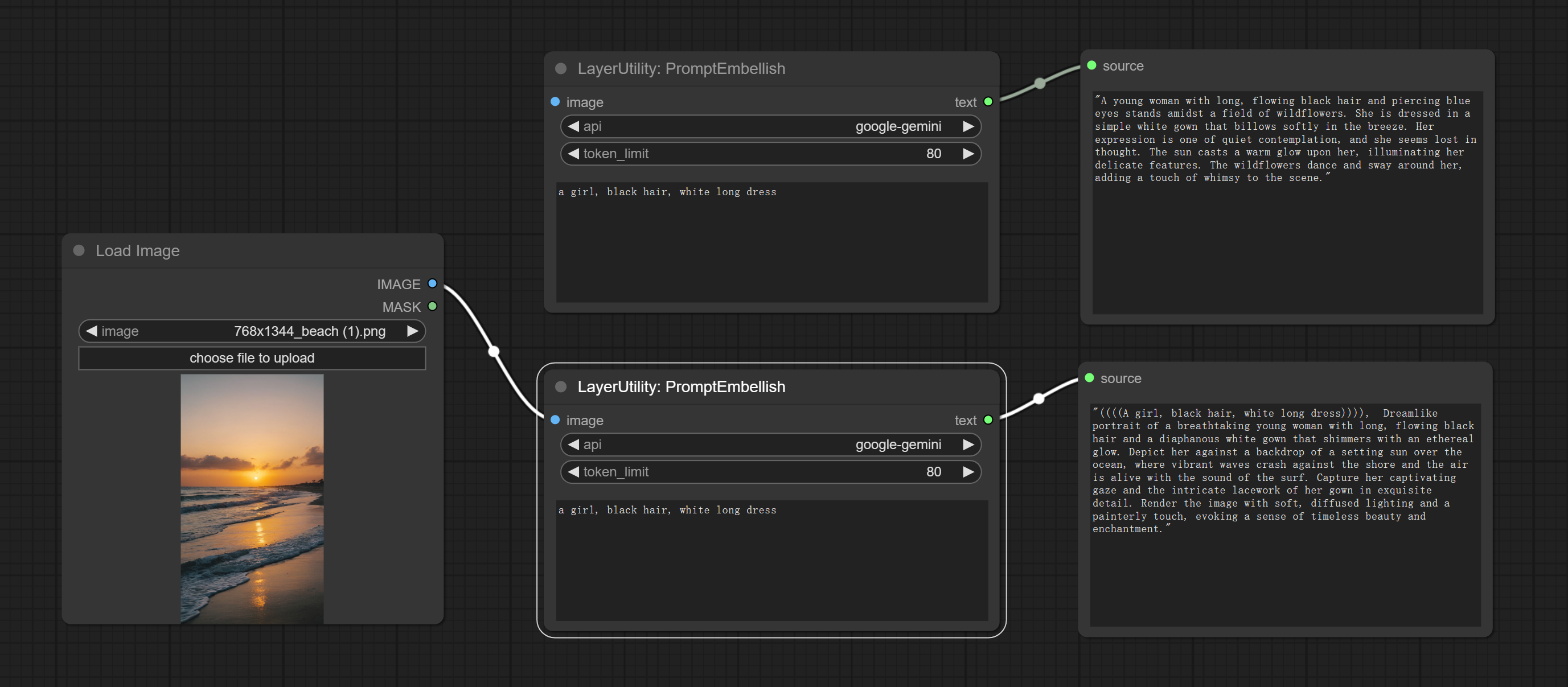Click the bottom source node input port
Screen dimensions: 1568x687
pyautogui.click(x=1089, y=378)
